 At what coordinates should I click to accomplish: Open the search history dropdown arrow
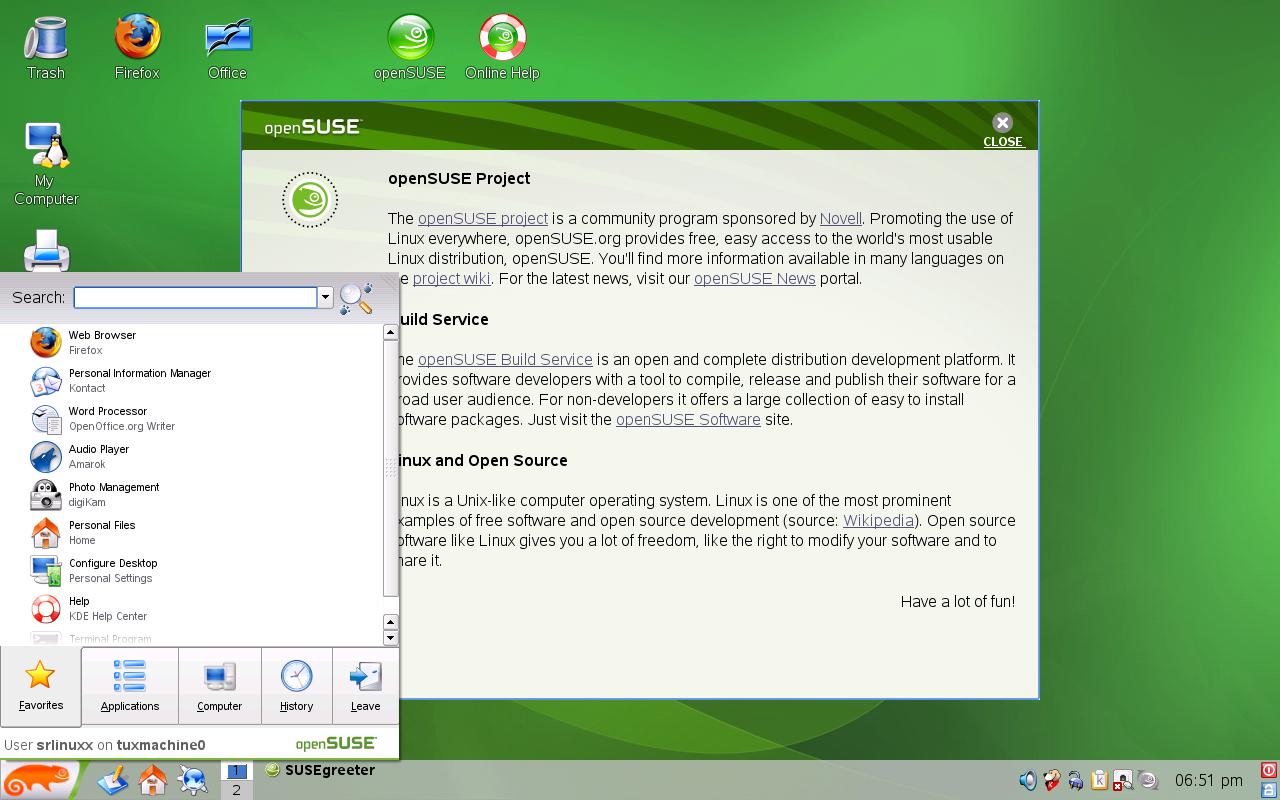325,297
